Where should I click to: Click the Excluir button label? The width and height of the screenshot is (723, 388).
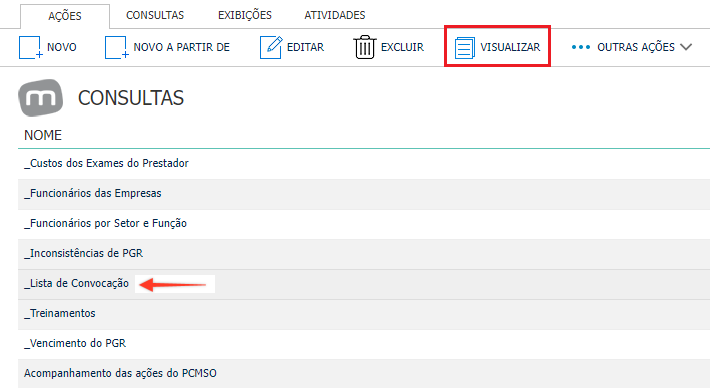pyautogui.click(x=402, y=47)
